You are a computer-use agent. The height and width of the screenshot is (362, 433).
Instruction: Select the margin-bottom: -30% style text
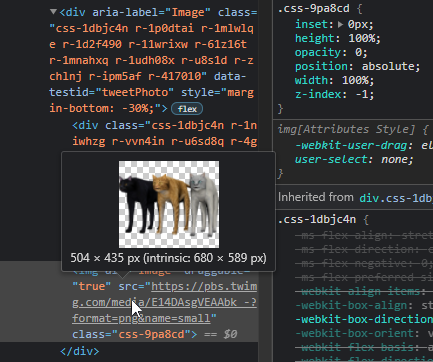152,100
